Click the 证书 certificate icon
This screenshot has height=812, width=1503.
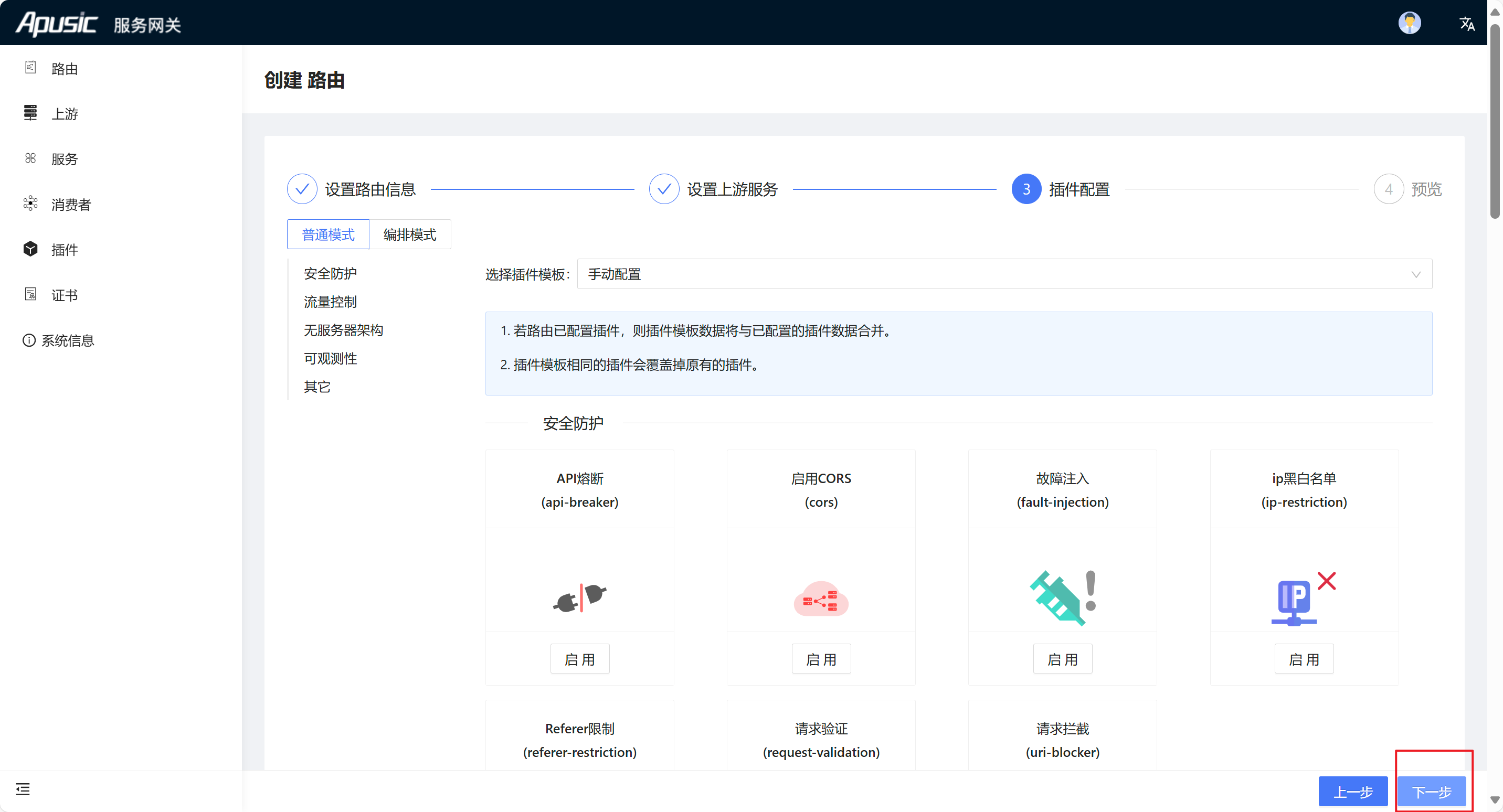[x=30, y=294]
